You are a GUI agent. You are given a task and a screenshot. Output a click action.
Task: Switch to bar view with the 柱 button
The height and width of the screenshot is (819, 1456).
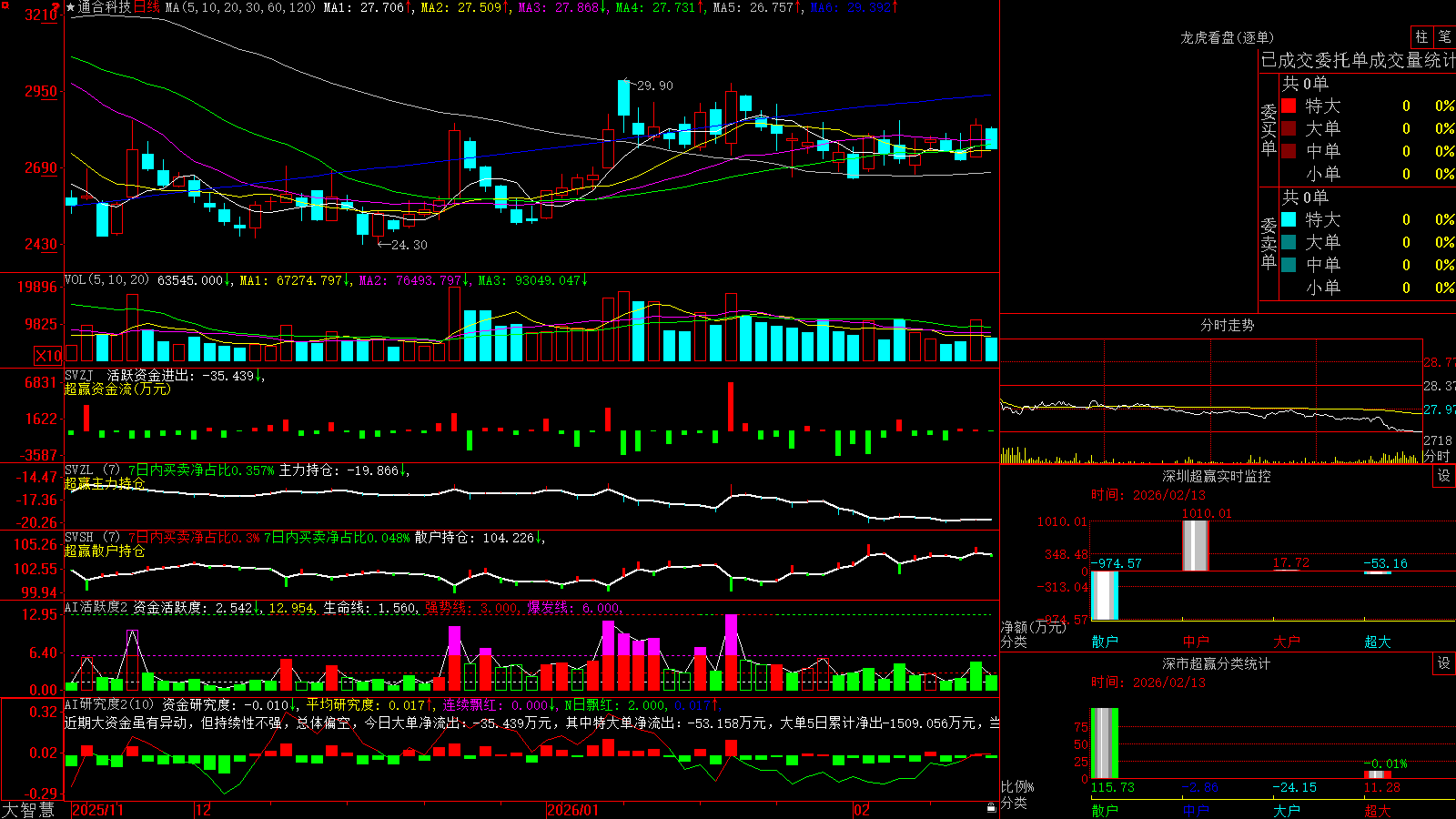pyautogui.click(x=1421, y=37)
